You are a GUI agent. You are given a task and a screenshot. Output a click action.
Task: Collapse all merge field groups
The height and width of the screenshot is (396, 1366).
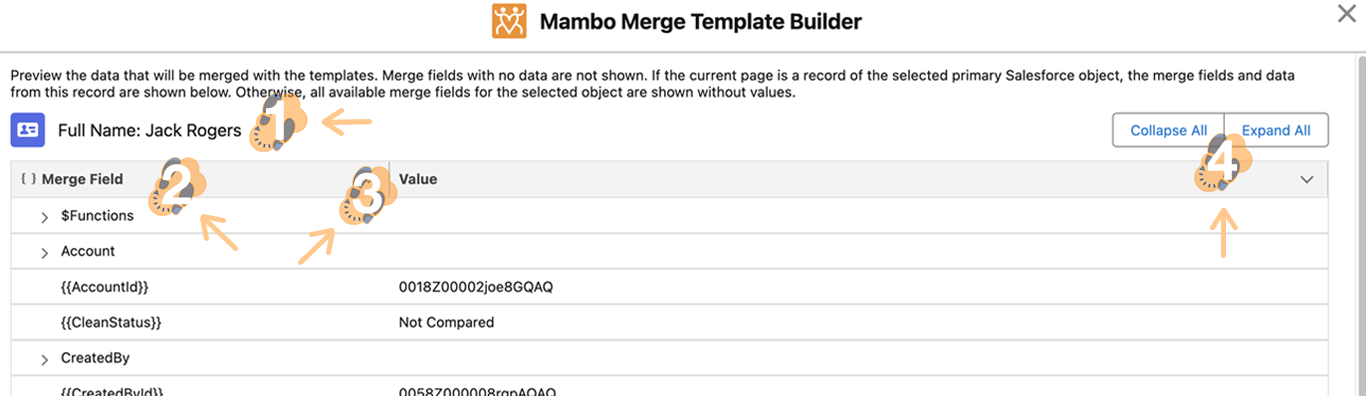1168,130
